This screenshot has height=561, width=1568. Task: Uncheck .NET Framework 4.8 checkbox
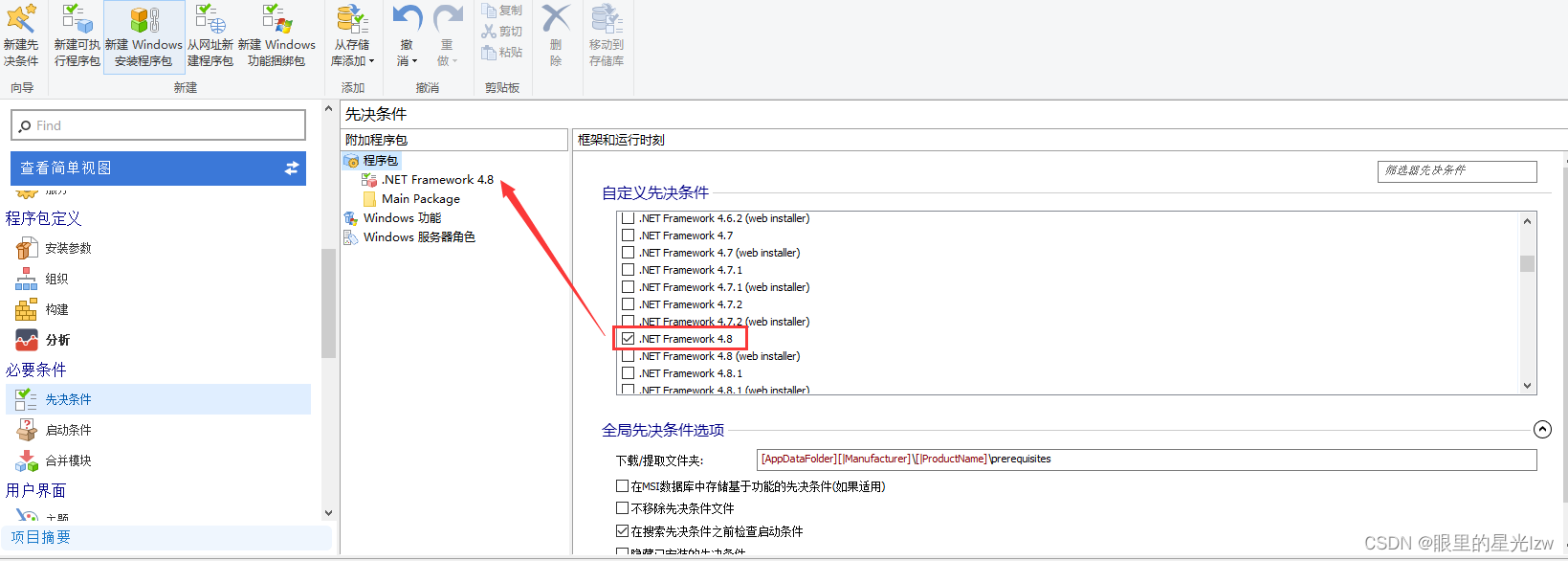point(629,339)
